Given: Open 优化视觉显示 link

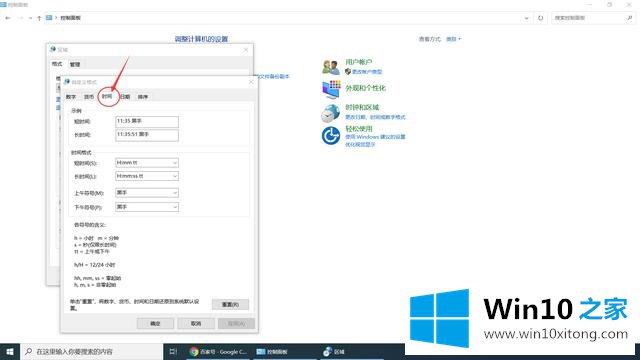Looking at the screenshot, I should 360,144.
